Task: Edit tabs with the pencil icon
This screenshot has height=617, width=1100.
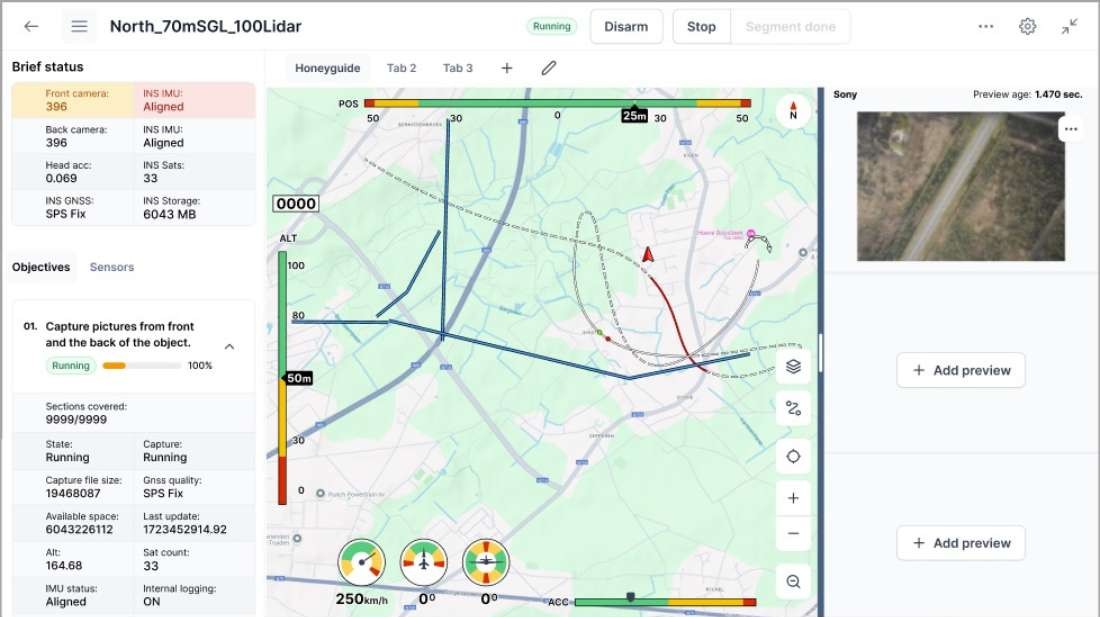Action: pyautogui.click(x=549, y=68)
